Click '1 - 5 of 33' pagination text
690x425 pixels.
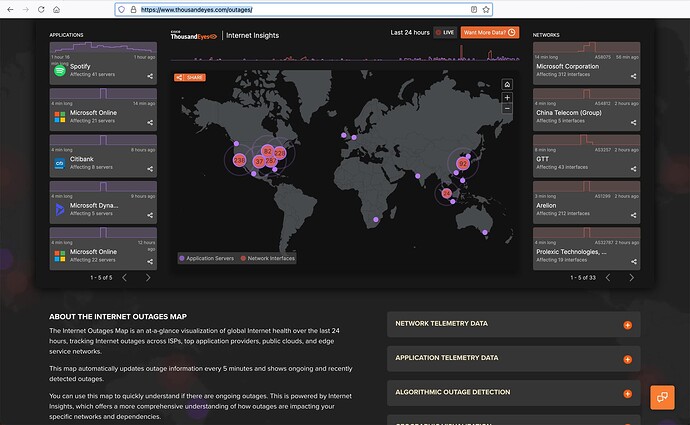(583, 278)
